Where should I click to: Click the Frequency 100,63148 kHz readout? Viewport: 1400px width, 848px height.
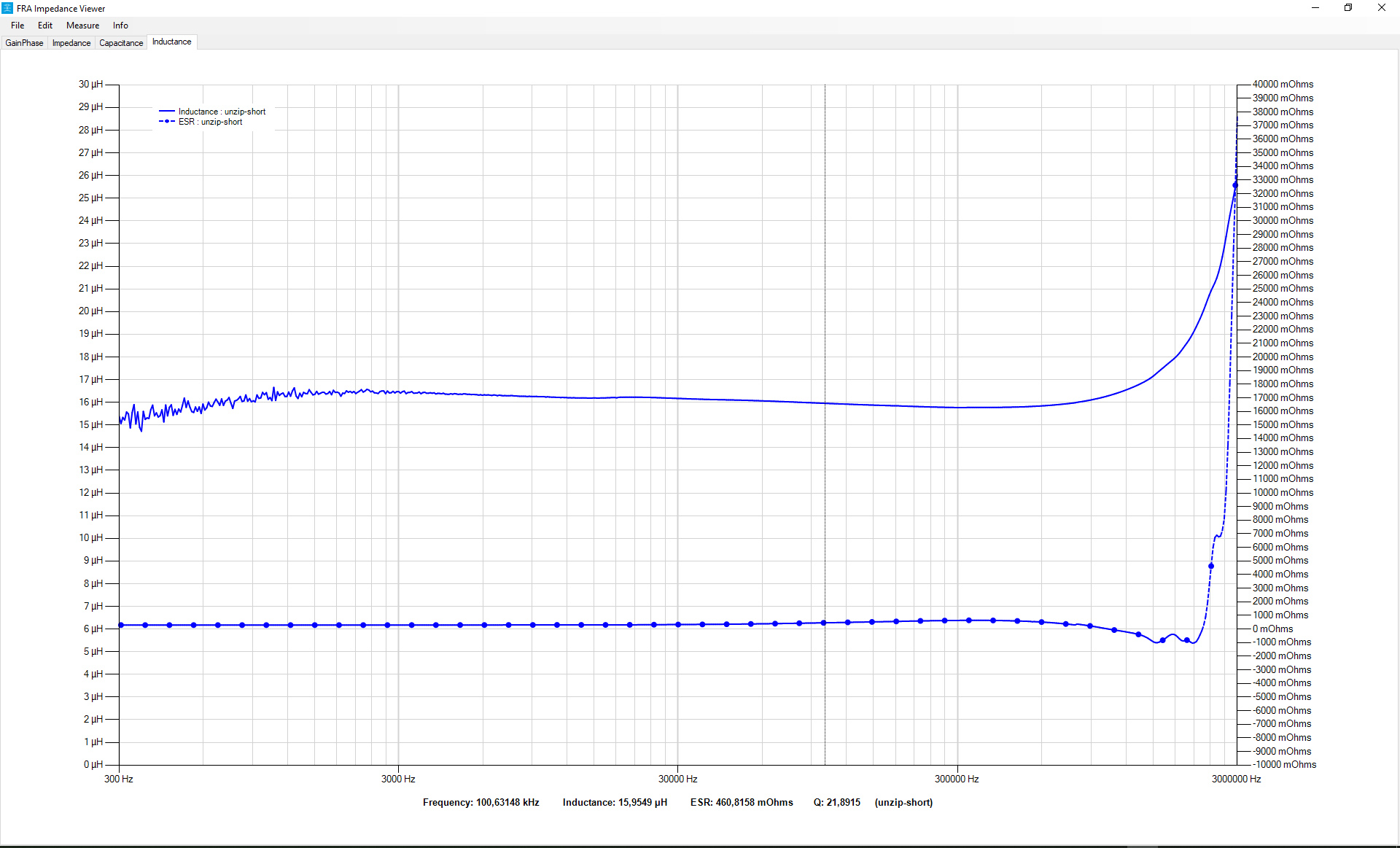coord(481,803)
